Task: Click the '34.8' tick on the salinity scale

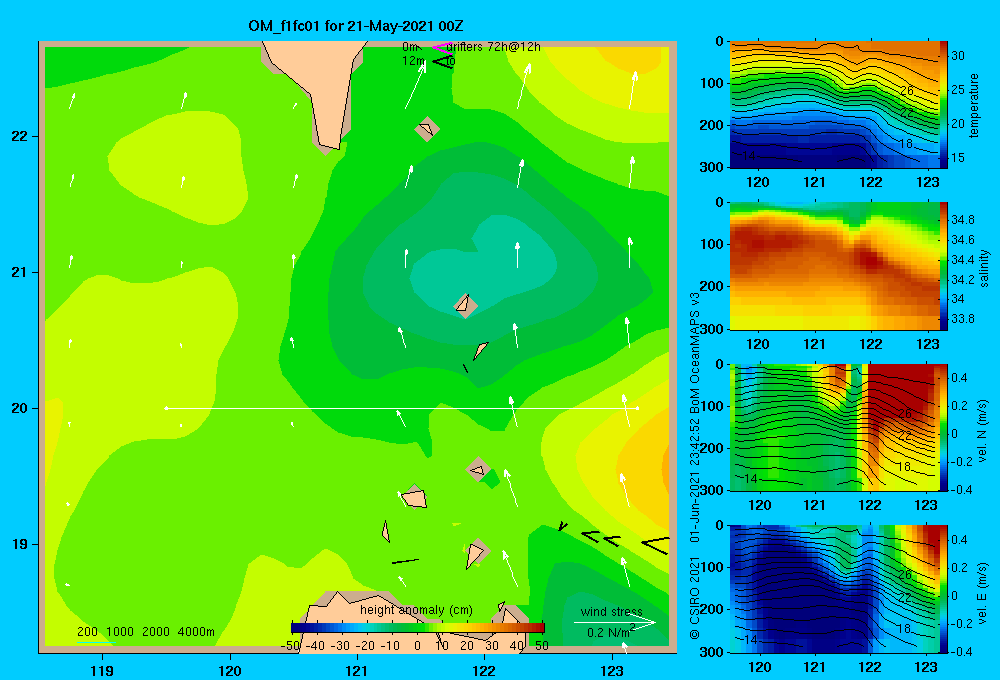Action: pos(962,219)
